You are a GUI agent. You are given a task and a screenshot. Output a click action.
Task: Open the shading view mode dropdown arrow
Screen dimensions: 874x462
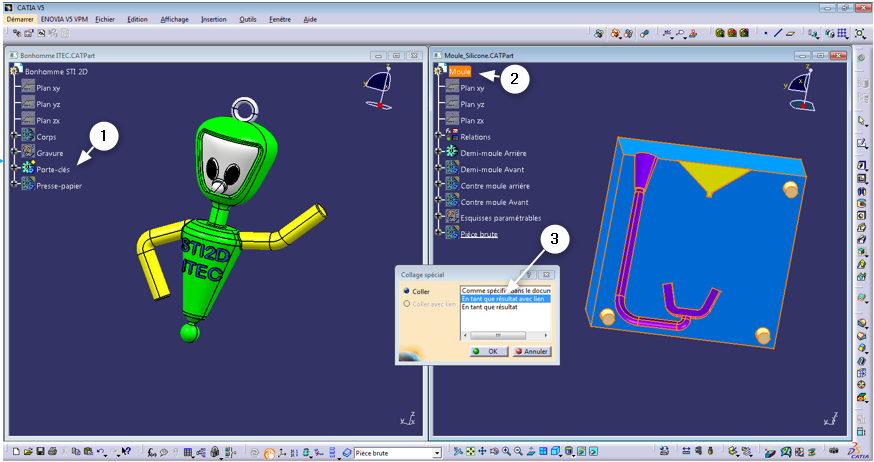click(x=574, y=456)
